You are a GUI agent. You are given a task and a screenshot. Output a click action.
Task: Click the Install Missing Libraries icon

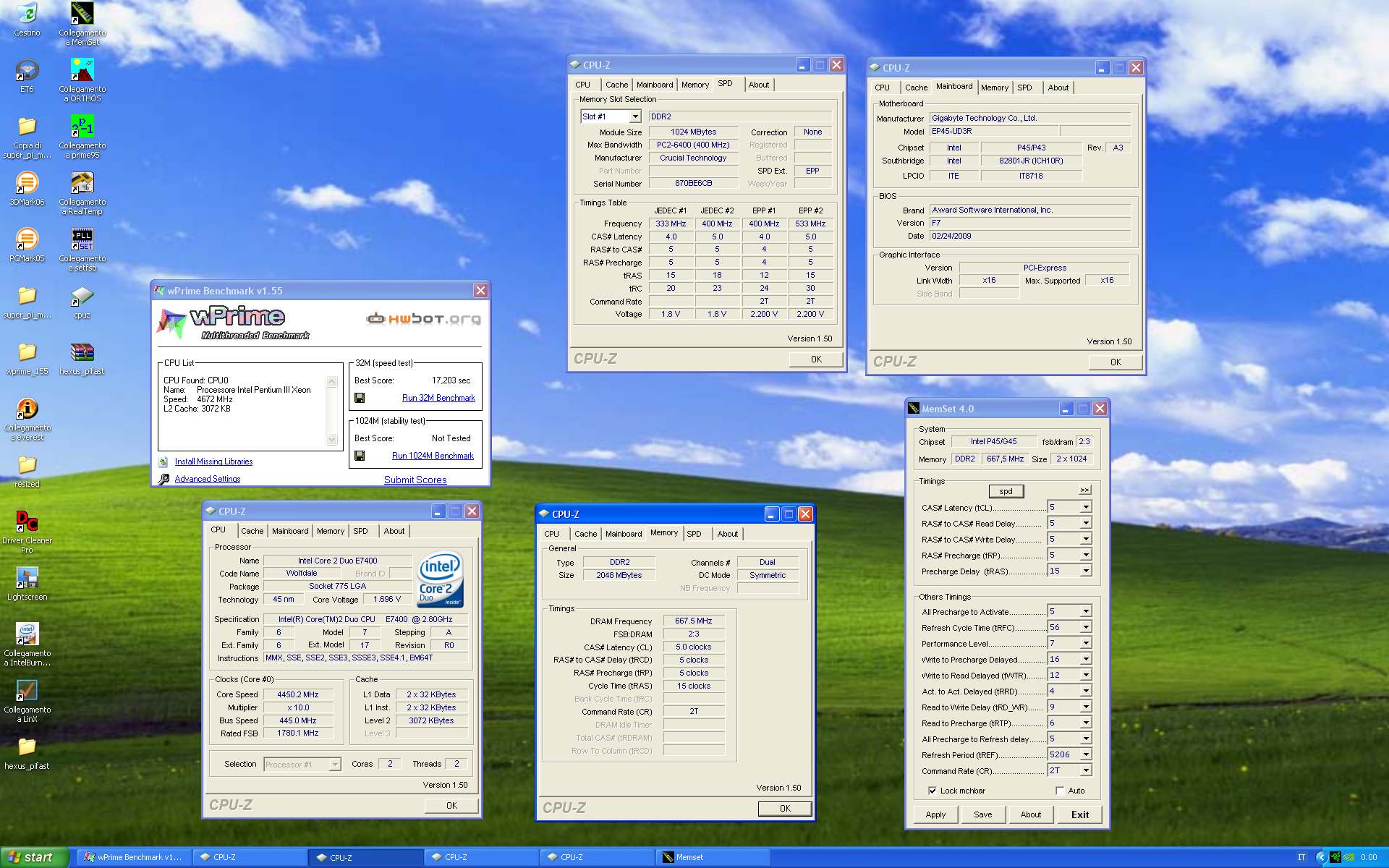163,461
